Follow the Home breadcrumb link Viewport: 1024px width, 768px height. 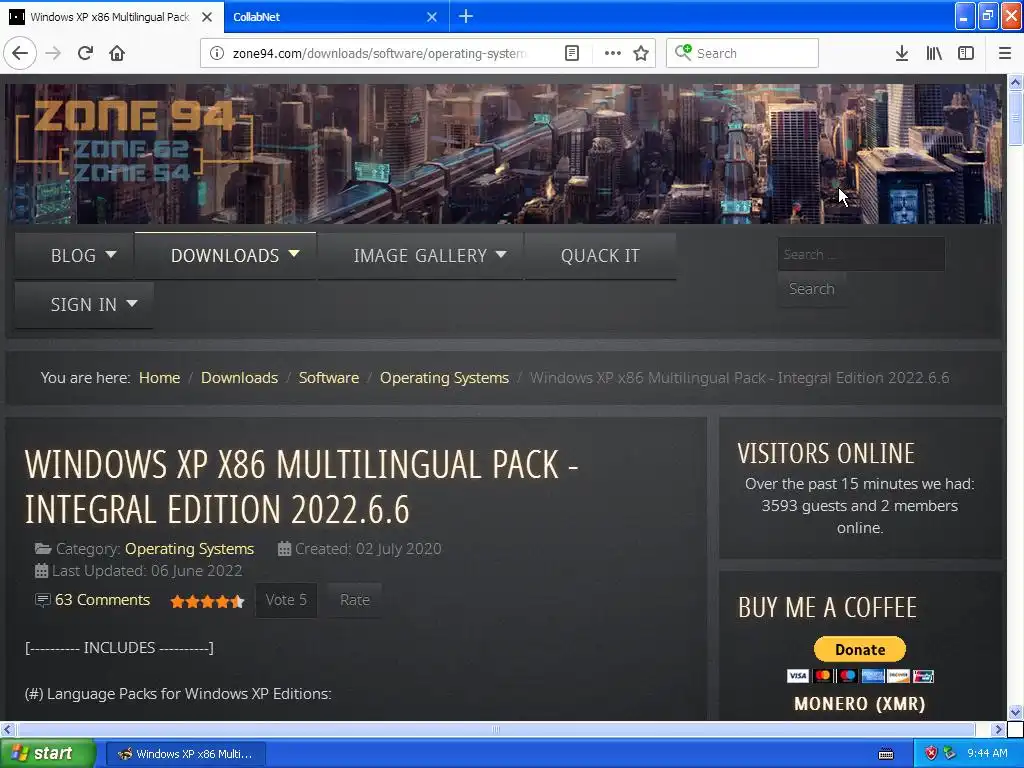(159, 377)
